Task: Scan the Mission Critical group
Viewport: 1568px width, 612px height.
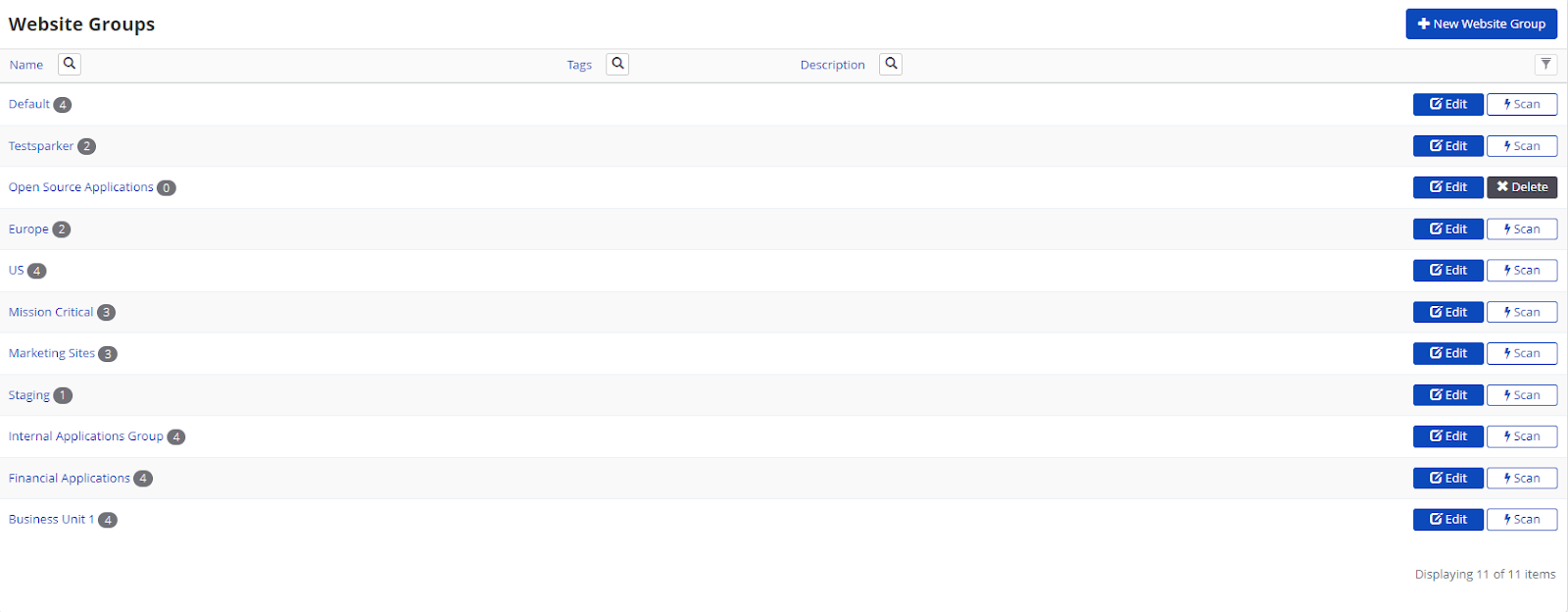Action: click(x=1522, y=312)
